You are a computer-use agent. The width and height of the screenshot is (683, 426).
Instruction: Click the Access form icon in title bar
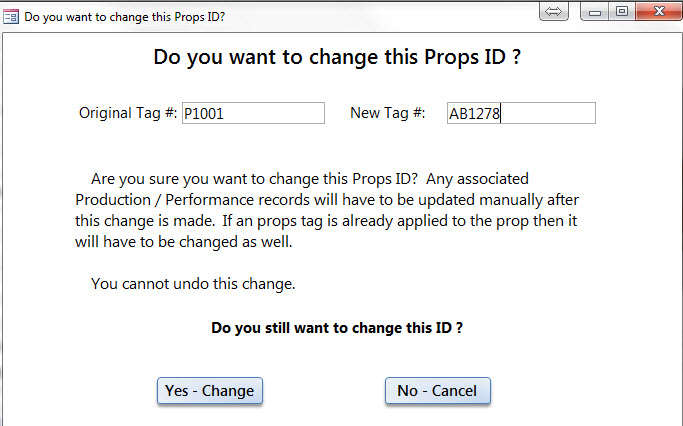(x=10, y=17)
